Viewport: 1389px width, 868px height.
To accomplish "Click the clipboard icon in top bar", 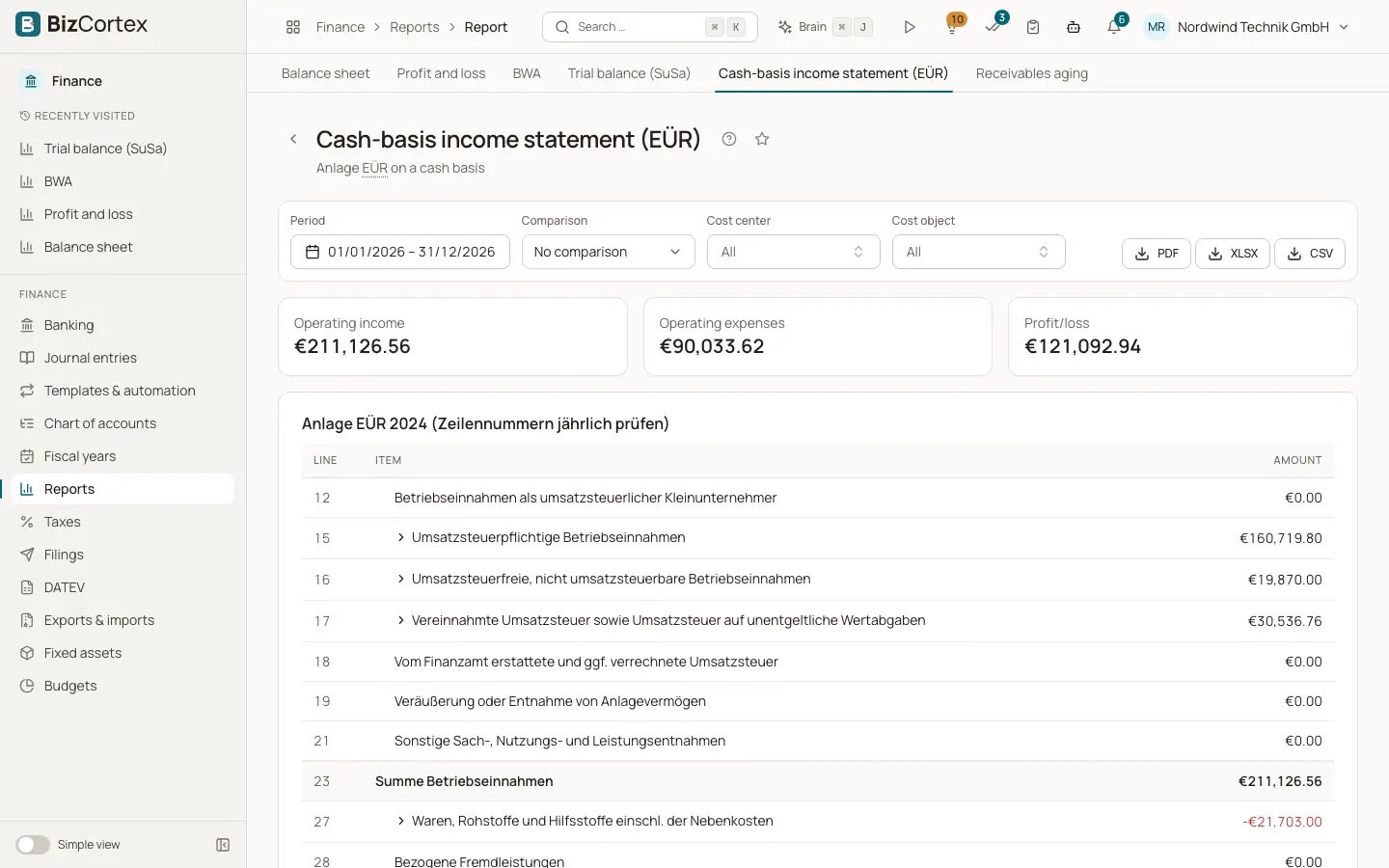I will 1033,27.
